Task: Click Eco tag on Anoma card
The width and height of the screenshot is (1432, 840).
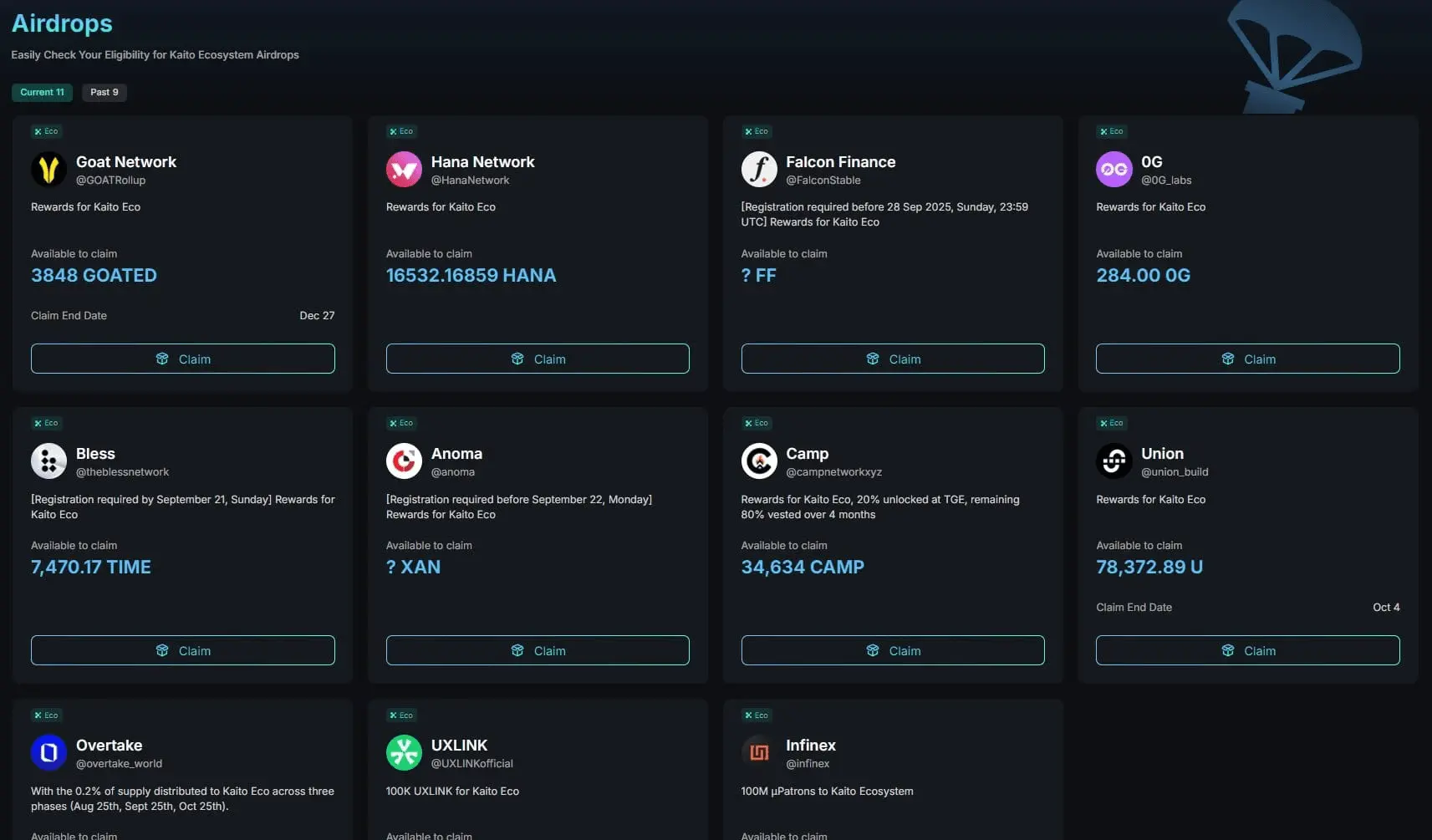Action: pos(401,423)
